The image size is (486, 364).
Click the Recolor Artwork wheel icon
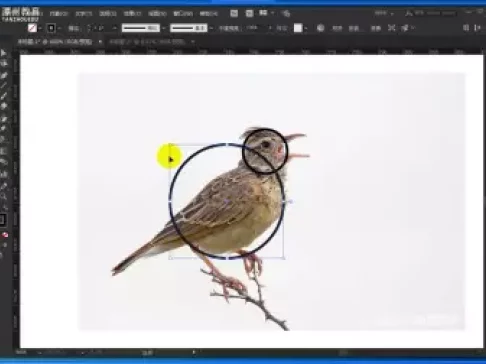point(320,28)
